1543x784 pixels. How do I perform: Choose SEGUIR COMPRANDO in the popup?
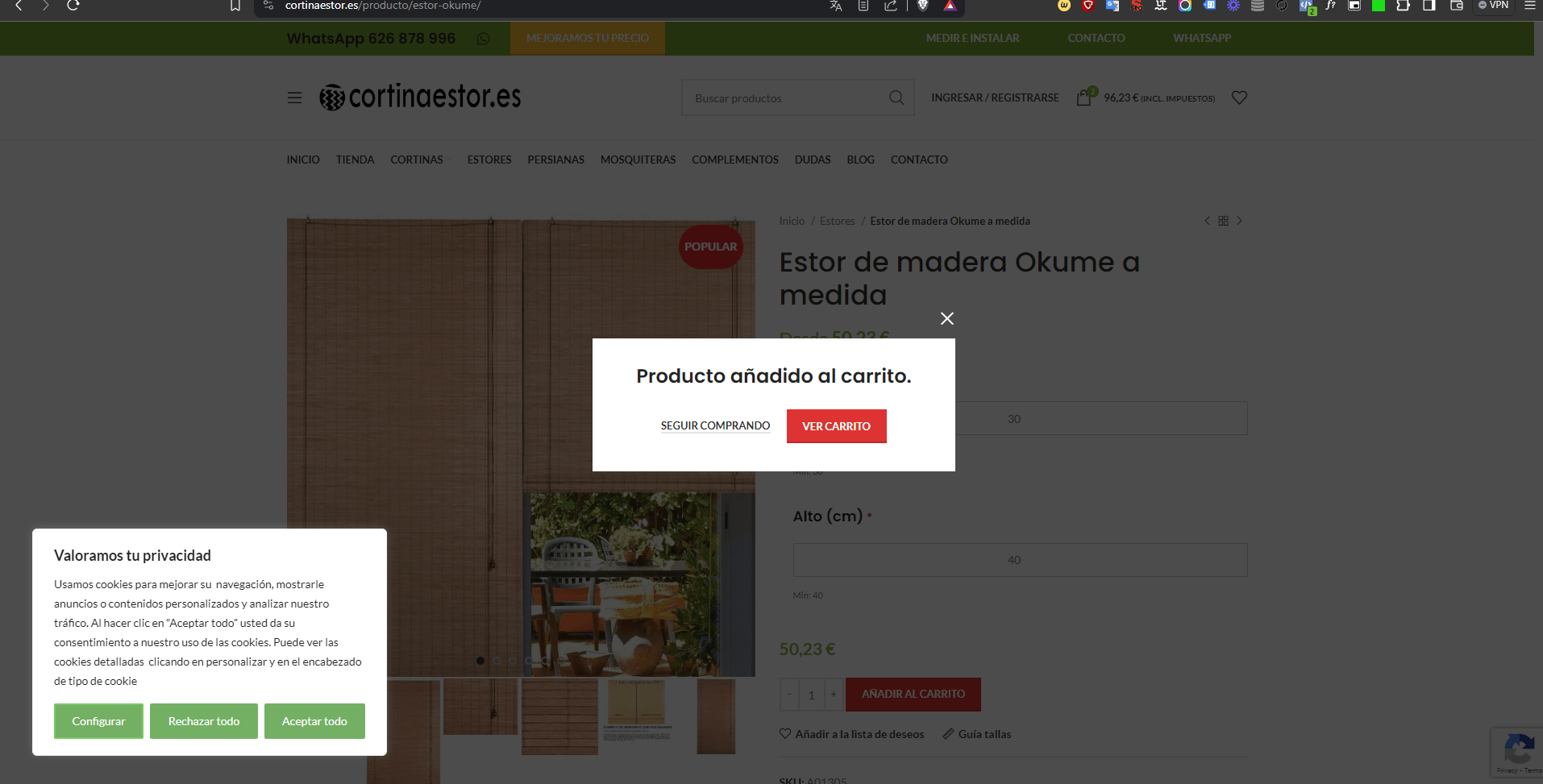coord(715,425)
